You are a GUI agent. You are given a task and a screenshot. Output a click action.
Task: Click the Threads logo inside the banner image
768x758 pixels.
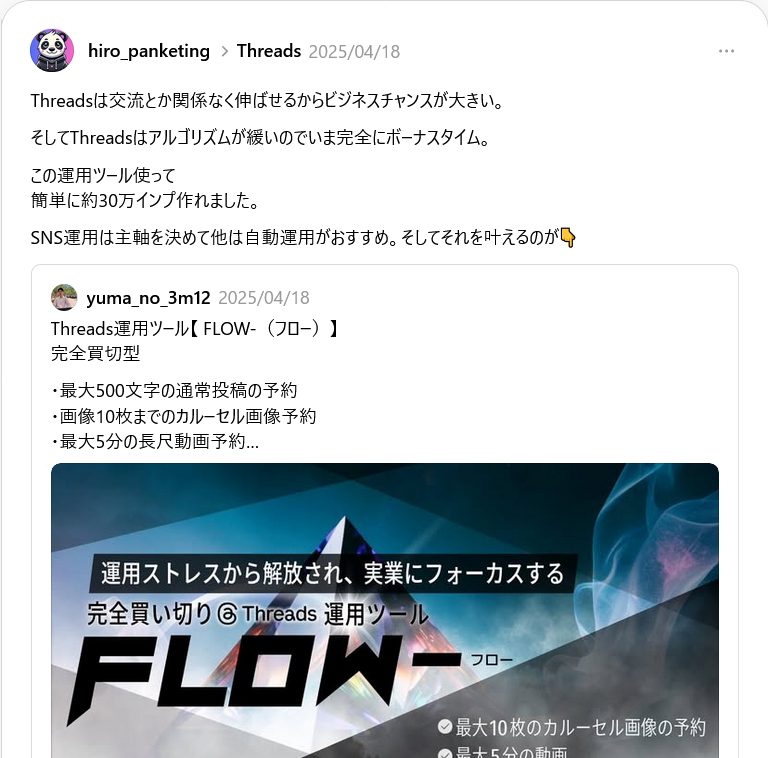(x=227, y=614)
